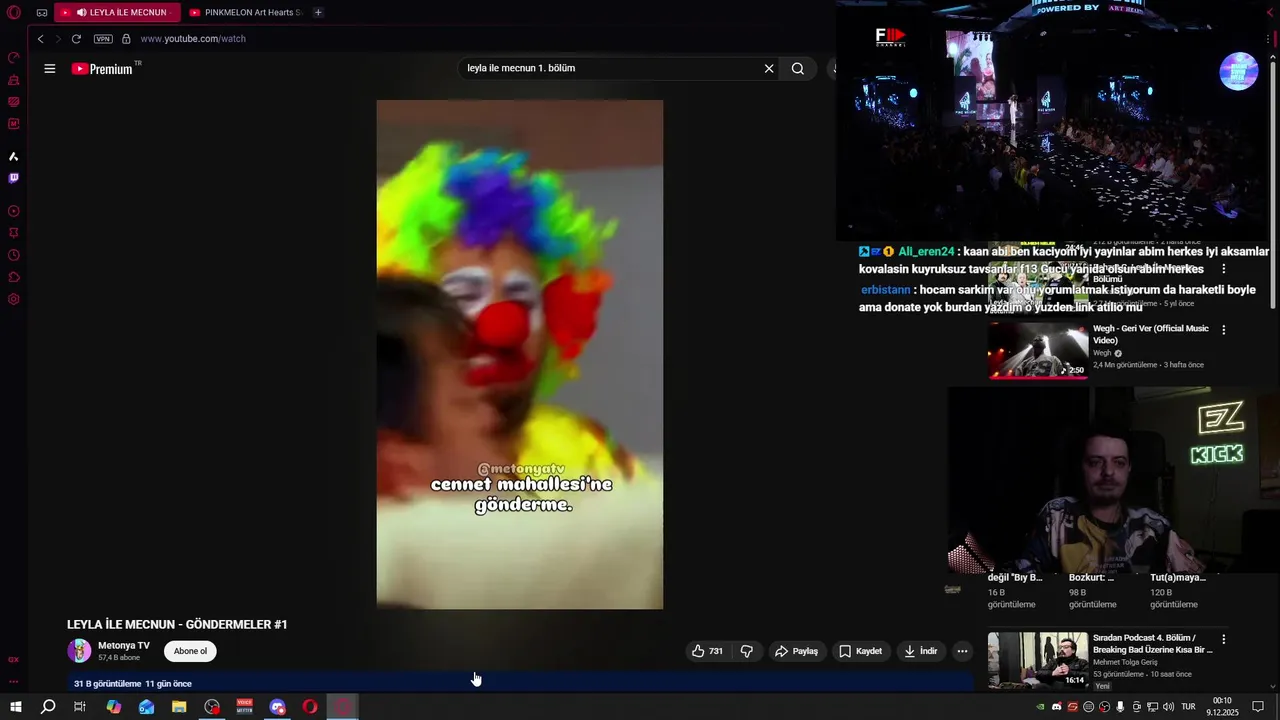Open the Aria AI sidebar icon
This screenshot has width=1280, height=720.
(x=14, y=157)
